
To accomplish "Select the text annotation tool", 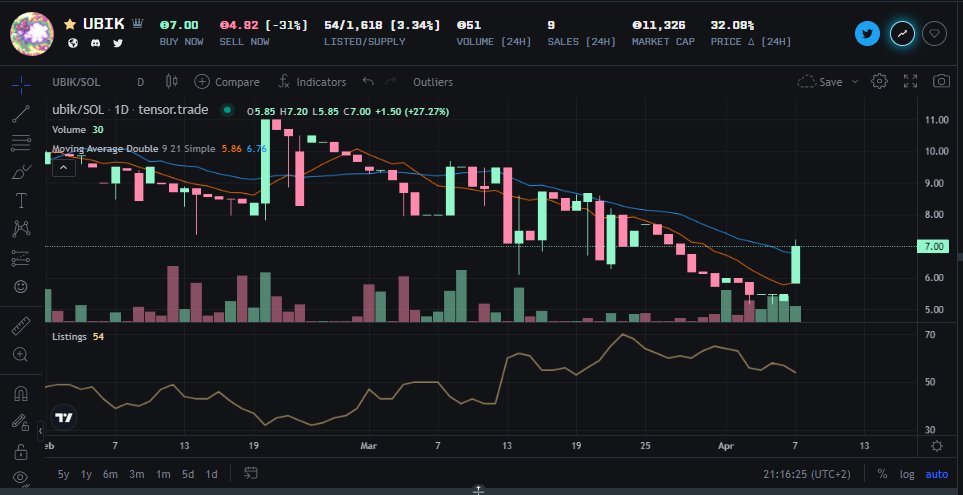I will coord(21,200).
